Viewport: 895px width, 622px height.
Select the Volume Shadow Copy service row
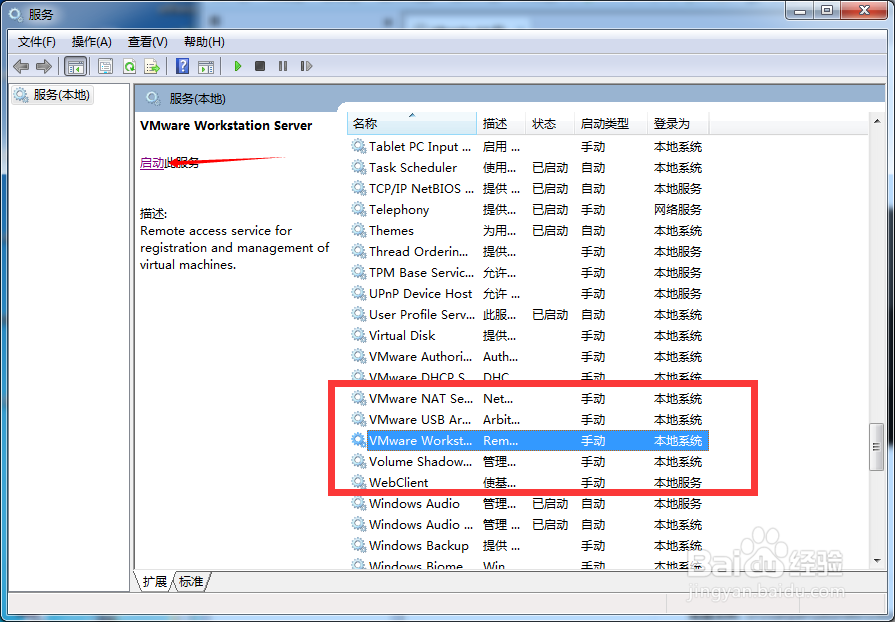click(x=529, y=462)
